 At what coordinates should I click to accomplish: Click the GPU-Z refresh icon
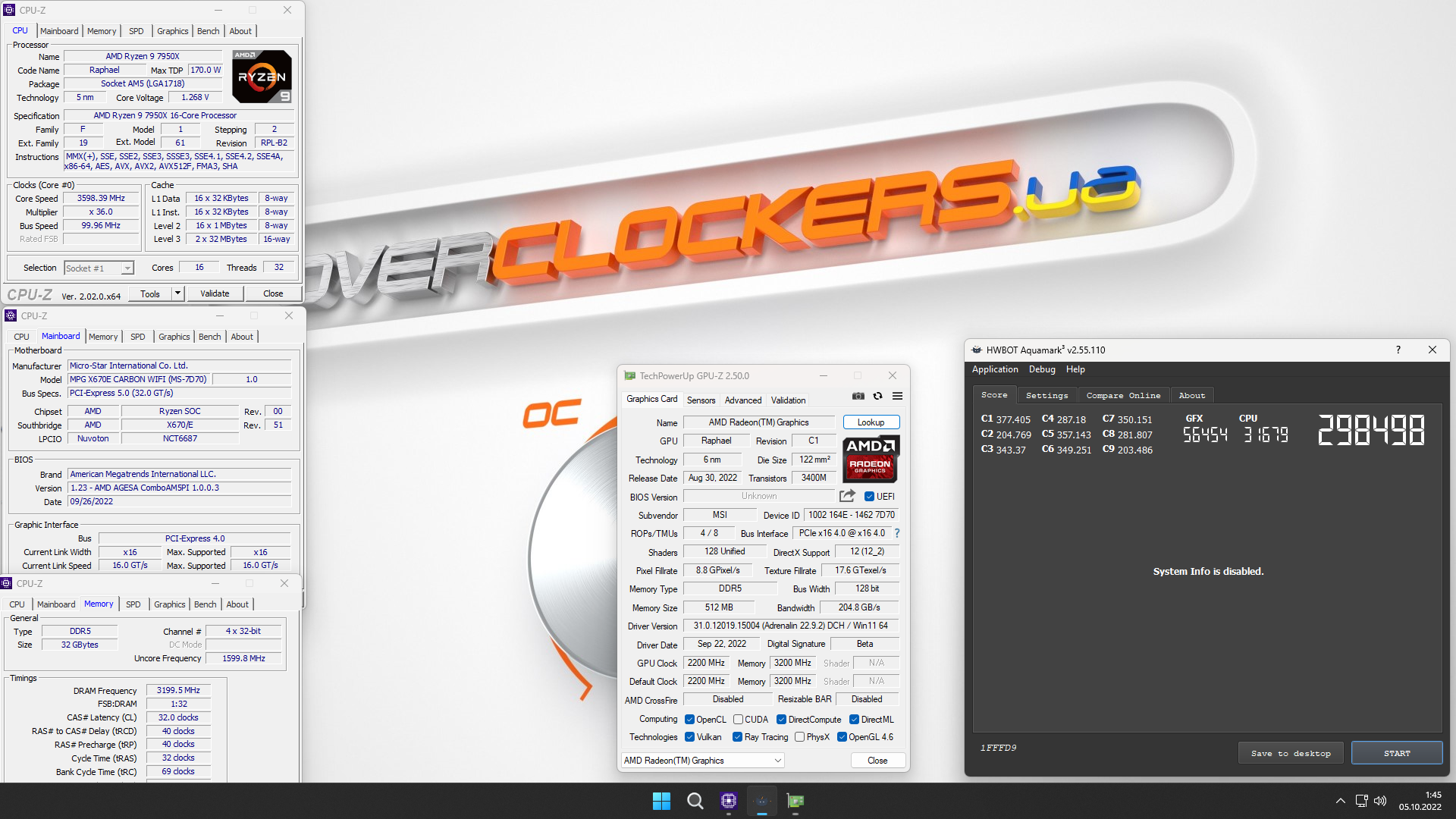(877, 396)
